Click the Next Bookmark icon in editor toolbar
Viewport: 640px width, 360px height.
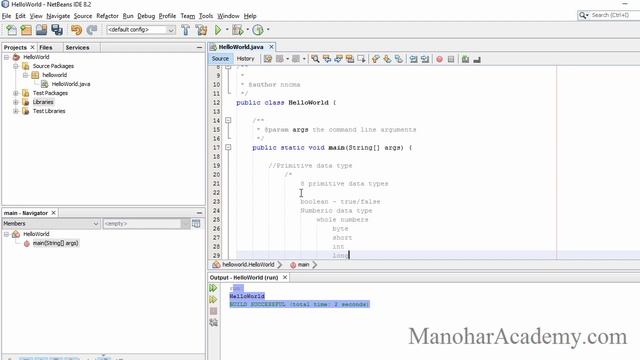(387, 59)
